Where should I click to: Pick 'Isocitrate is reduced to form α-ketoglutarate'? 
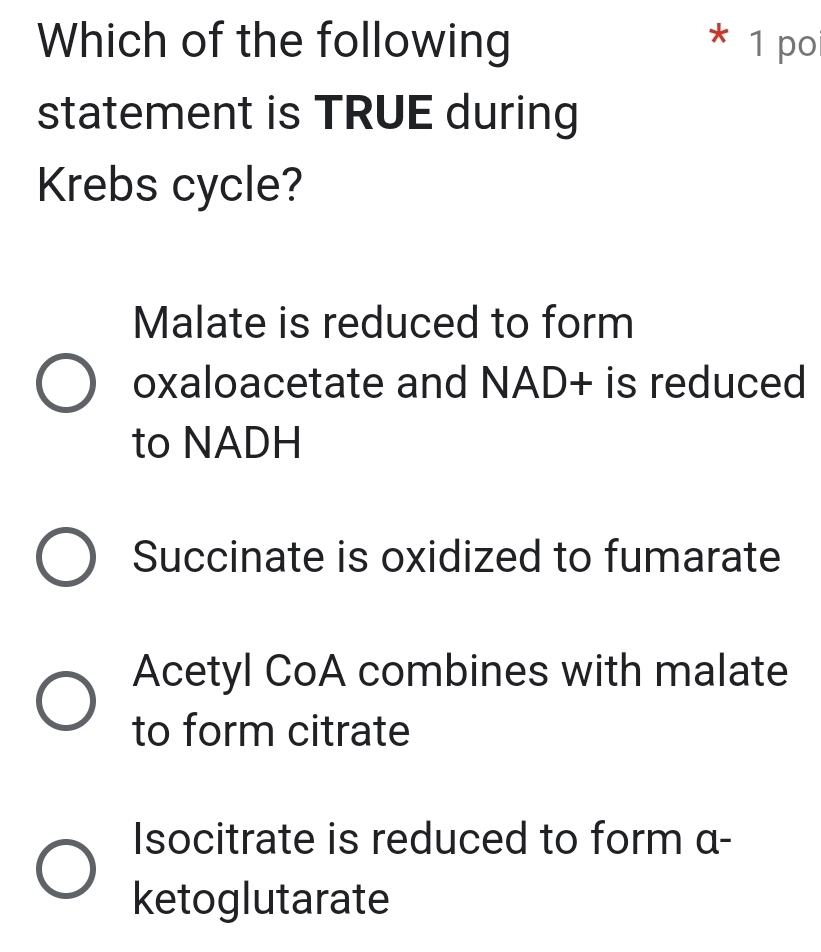click(66, 869)
